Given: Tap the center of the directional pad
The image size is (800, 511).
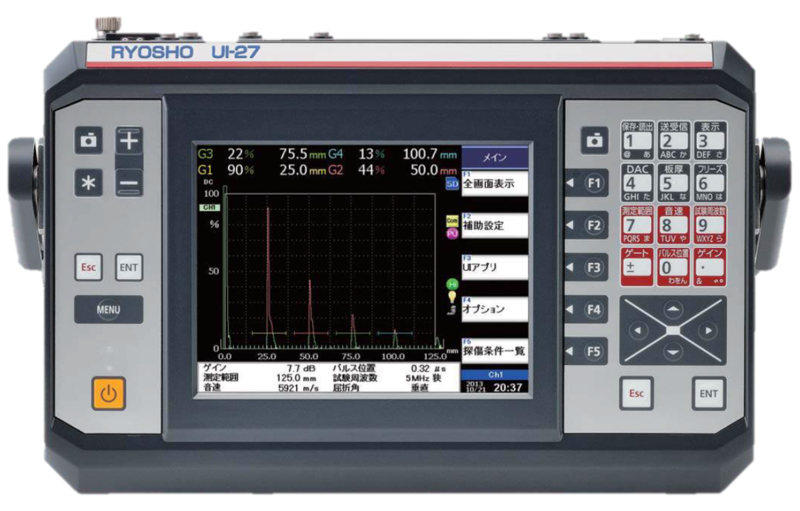Looking at the screenshot, I should click(x=673, y=331).
